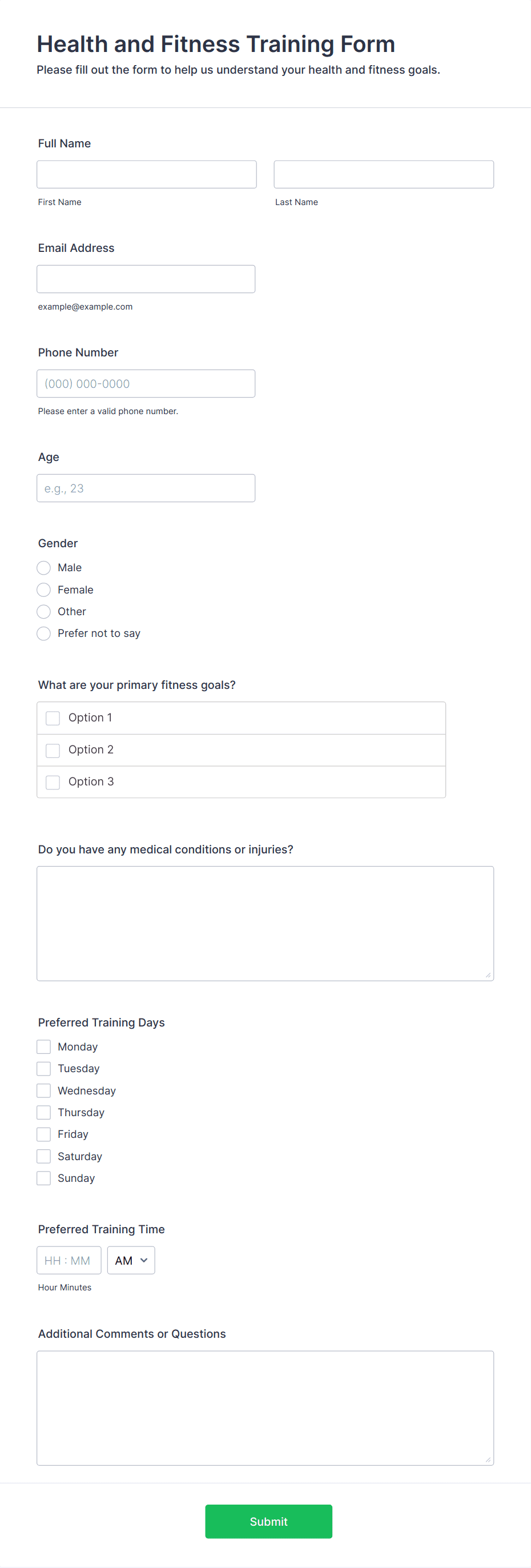Screen dimensions: 531x1568
Task: Click the First Name input field
Action: click(146, 174)
